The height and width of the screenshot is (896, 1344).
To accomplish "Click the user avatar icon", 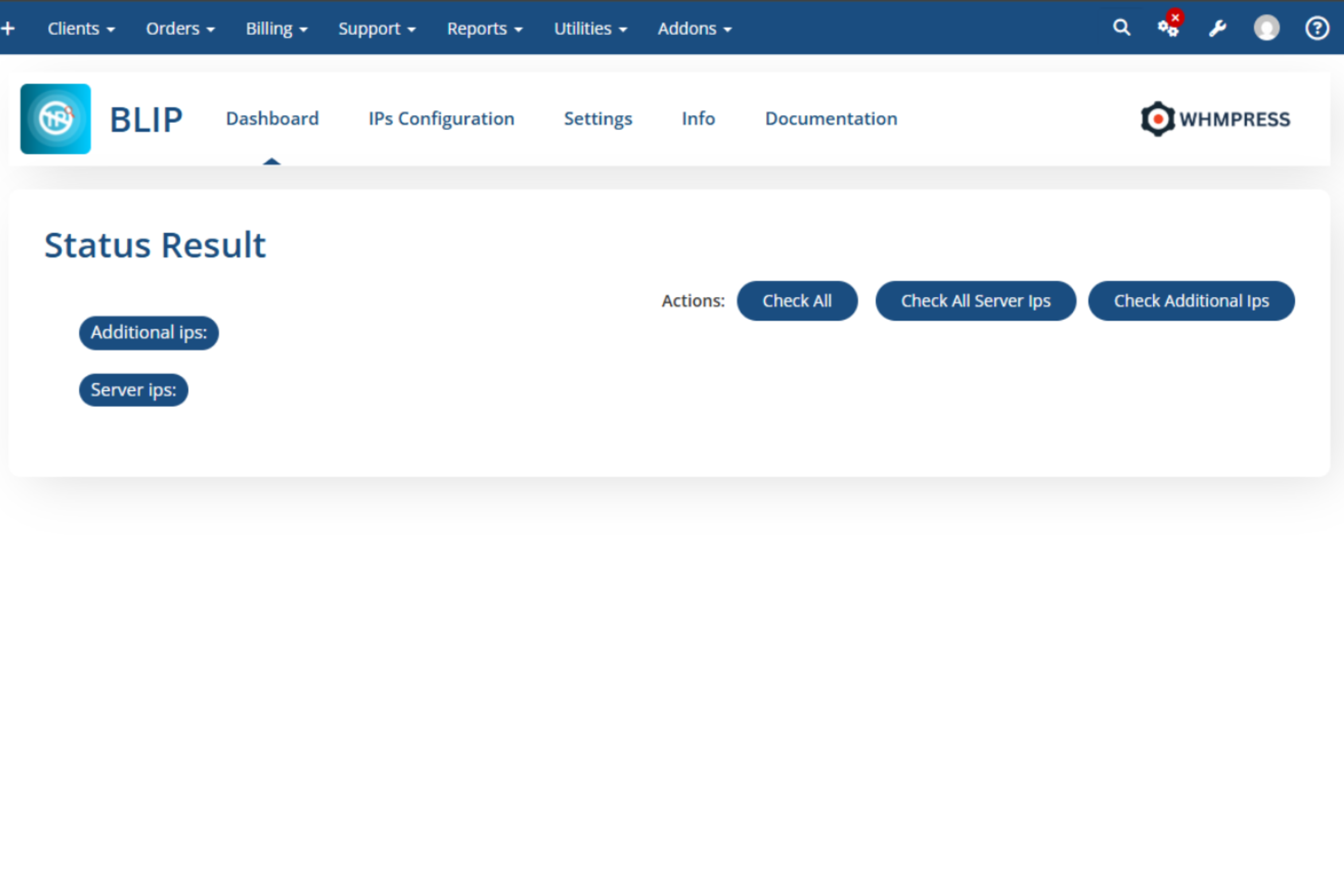I will (x=1266, y=28).
